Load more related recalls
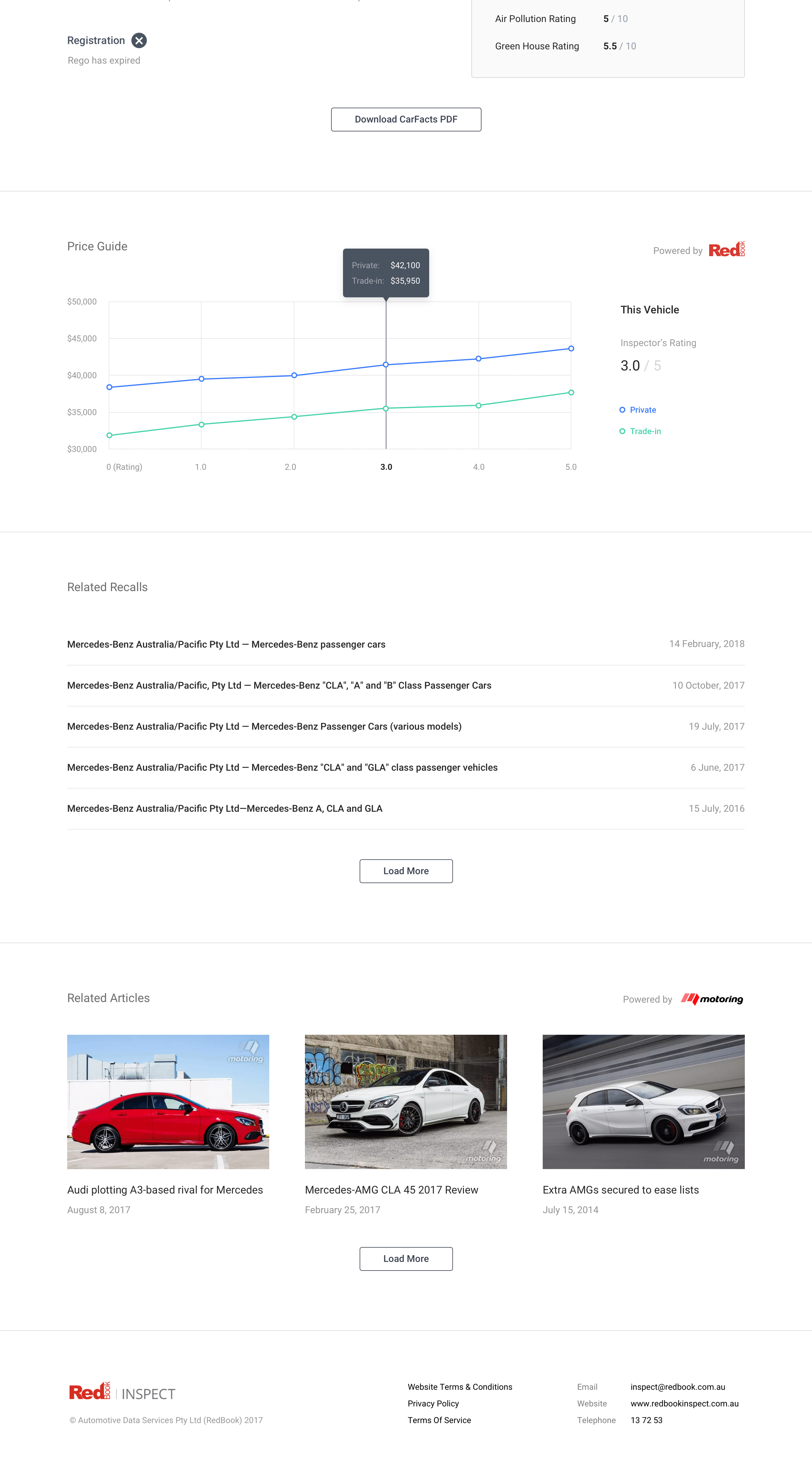The height and width of the screenshot is (1476, 812). coord(405,871)
